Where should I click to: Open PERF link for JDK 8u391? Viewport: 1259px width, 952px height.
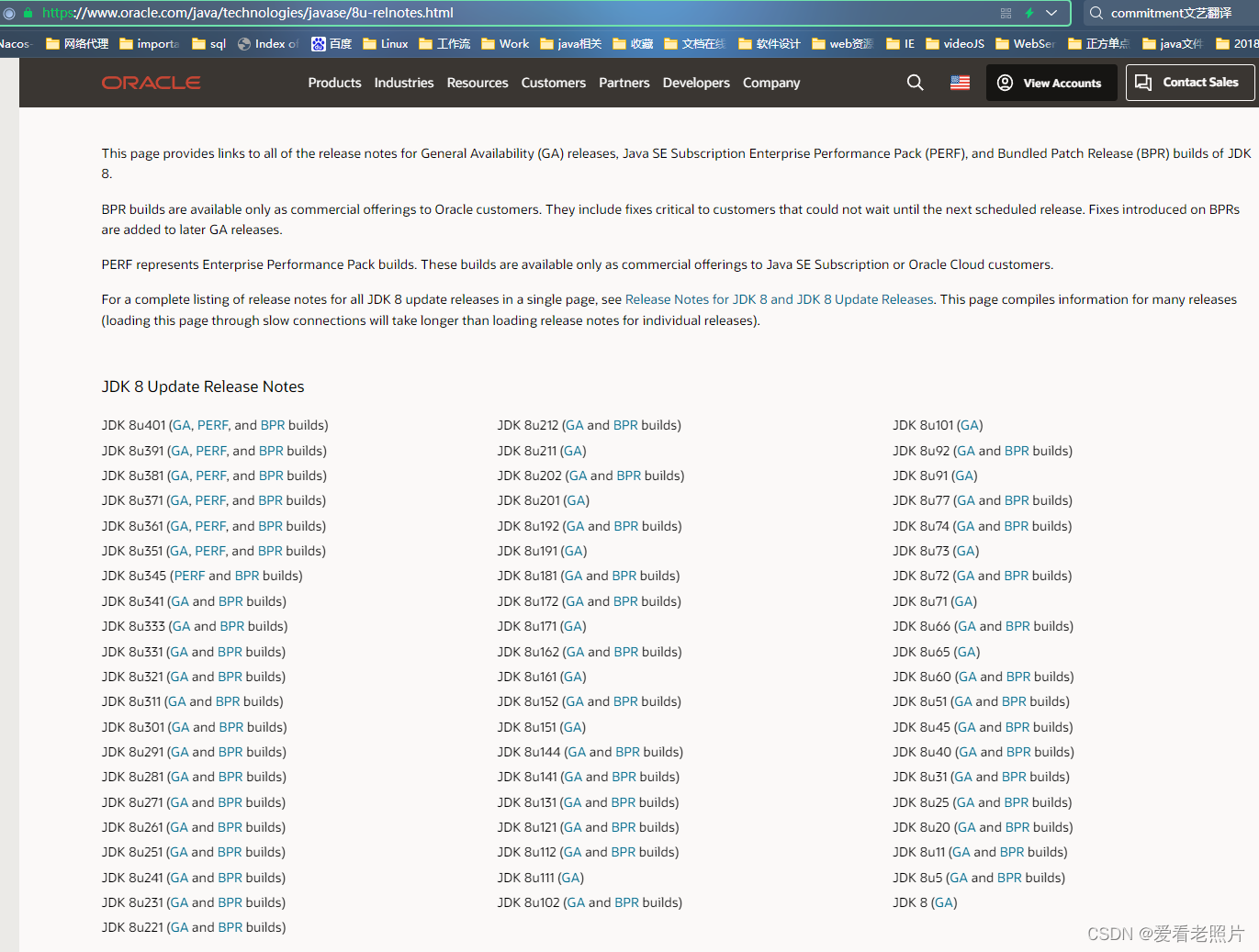[x=210, y=451]
